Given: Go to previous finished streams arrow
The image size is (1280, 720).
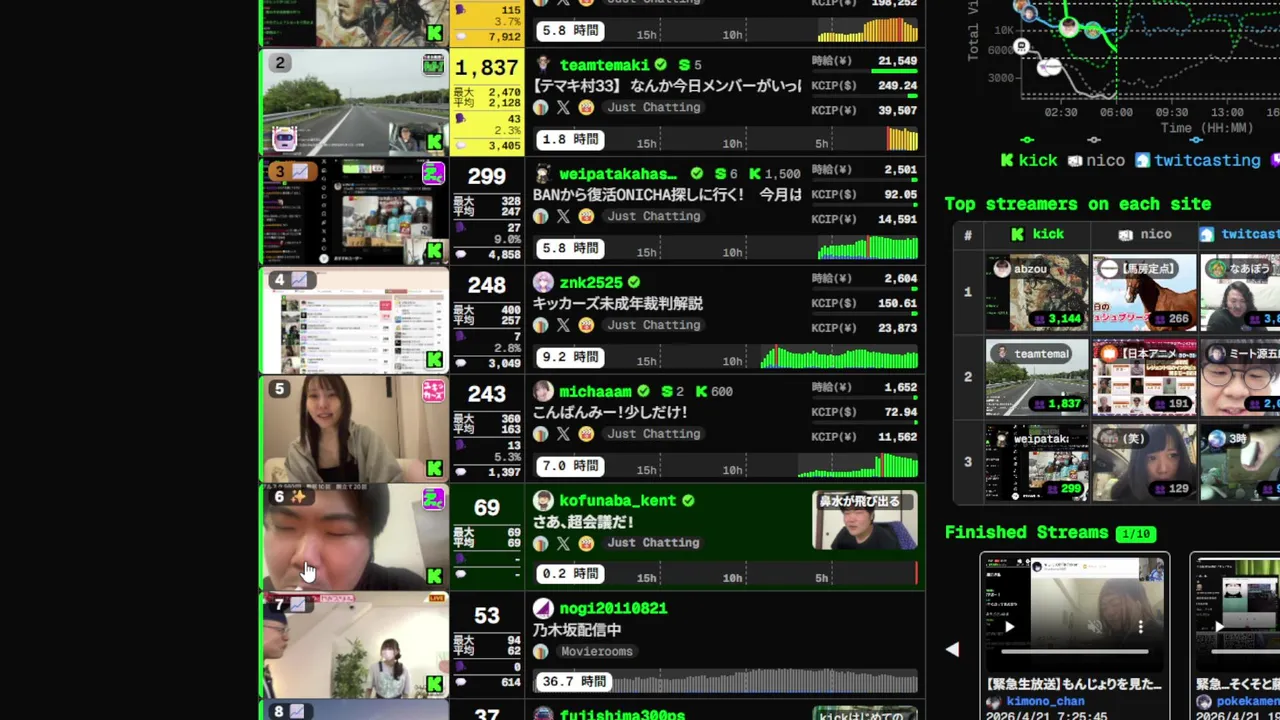Looking at the screenshot, I should coord(952,649).
